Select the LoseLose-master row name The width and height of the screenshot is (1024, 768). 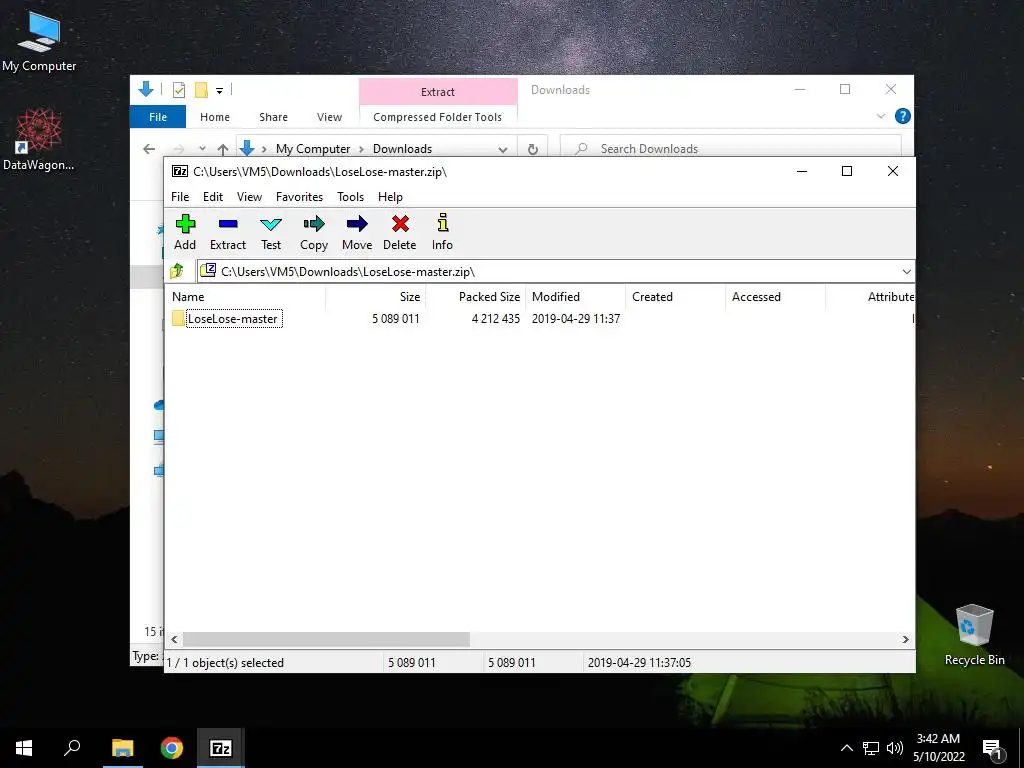233,319
